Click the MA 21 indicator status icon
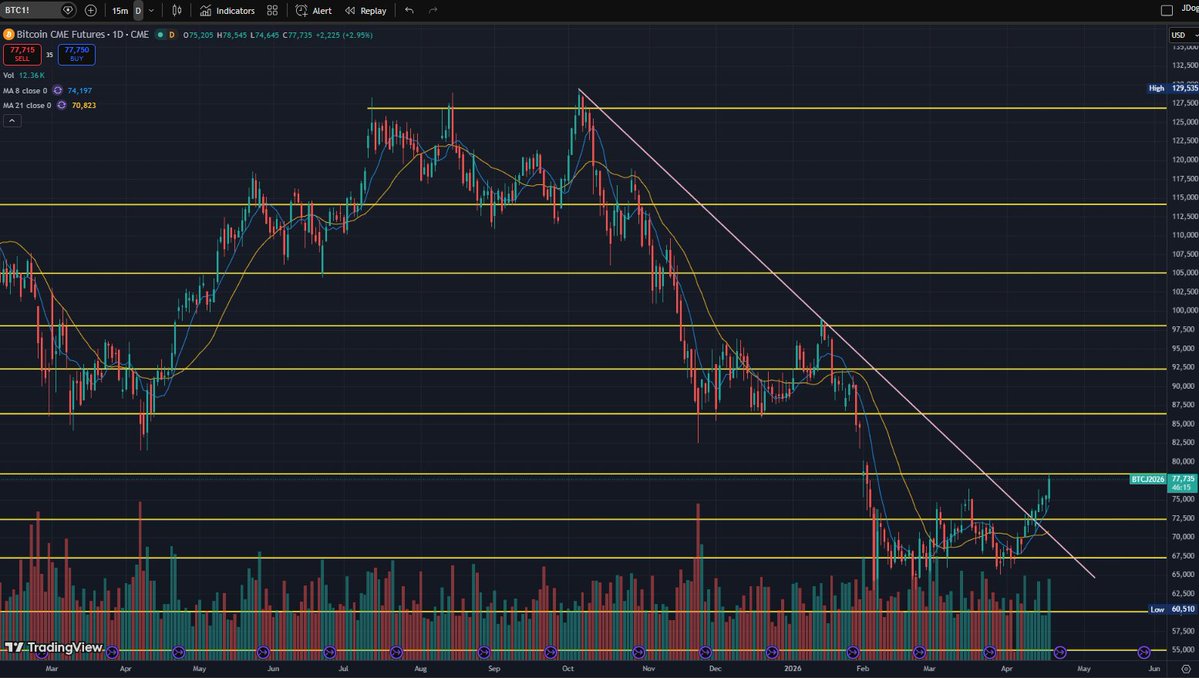The height and width of the screenshot is (678, 1199). [x=61, y=105]
